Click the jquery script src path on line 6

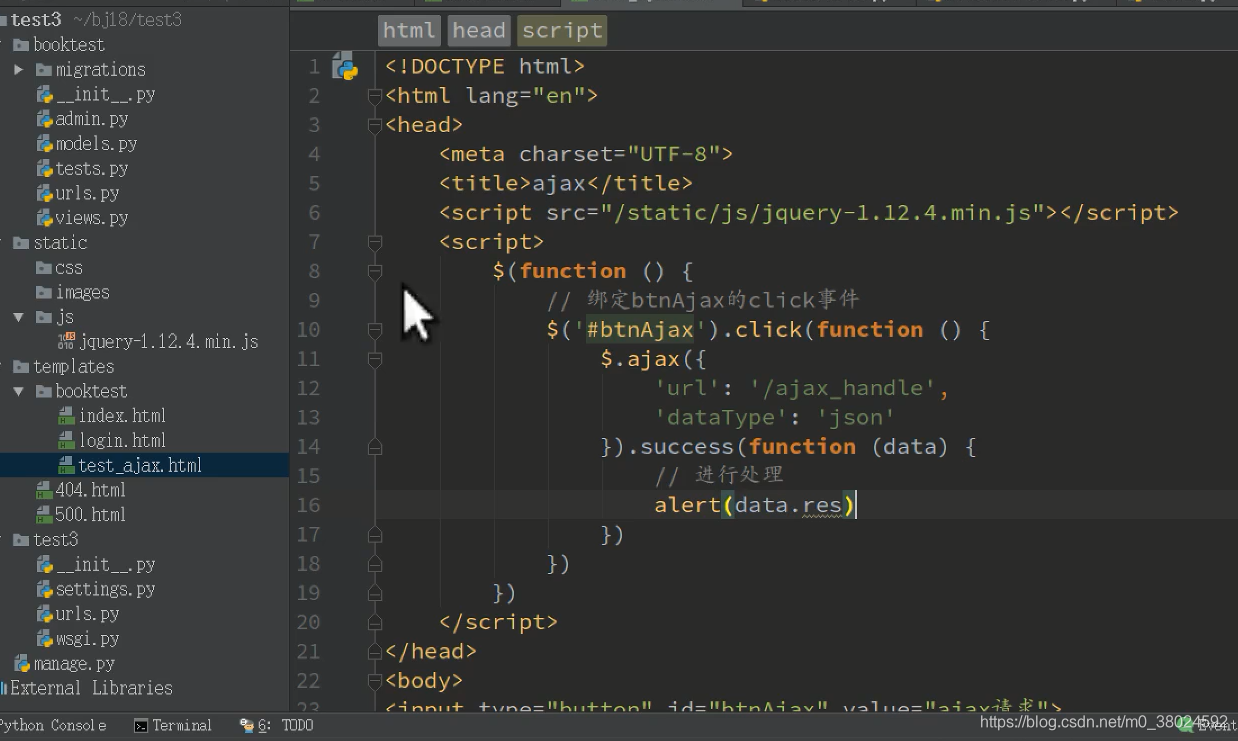pyautogui.click(x=821, y=213)
